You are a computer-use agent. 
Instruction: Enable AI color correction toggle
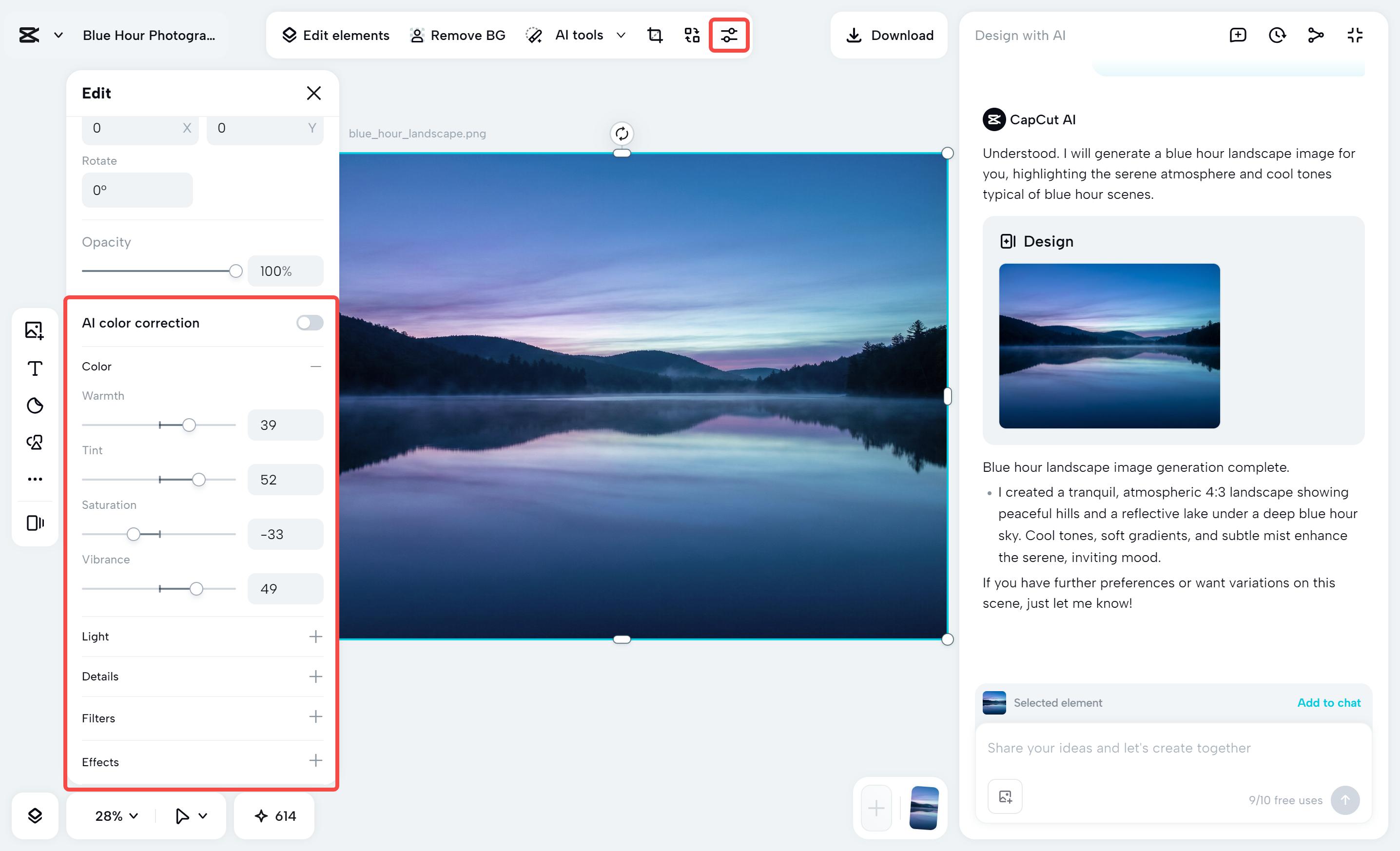tap(310, 323)
